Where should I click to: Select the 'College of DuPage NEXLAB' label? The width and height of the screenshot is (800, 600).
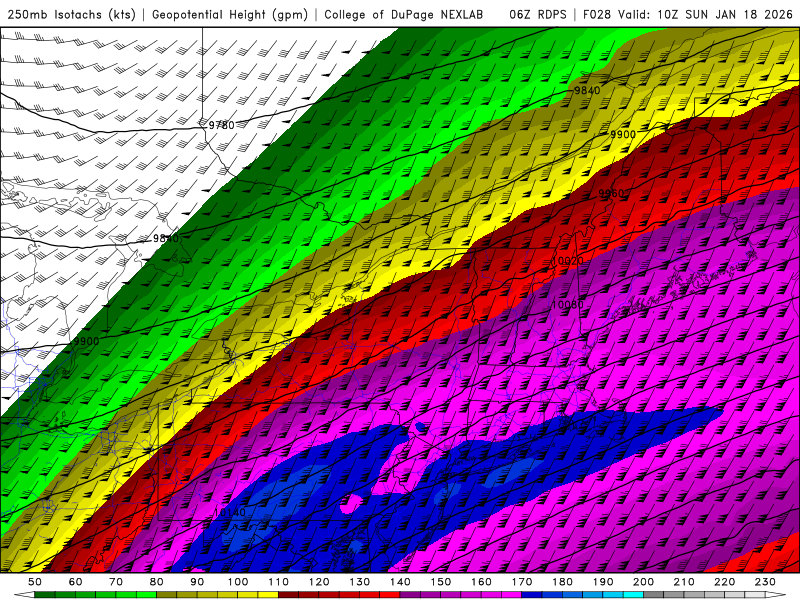point(404,14)
